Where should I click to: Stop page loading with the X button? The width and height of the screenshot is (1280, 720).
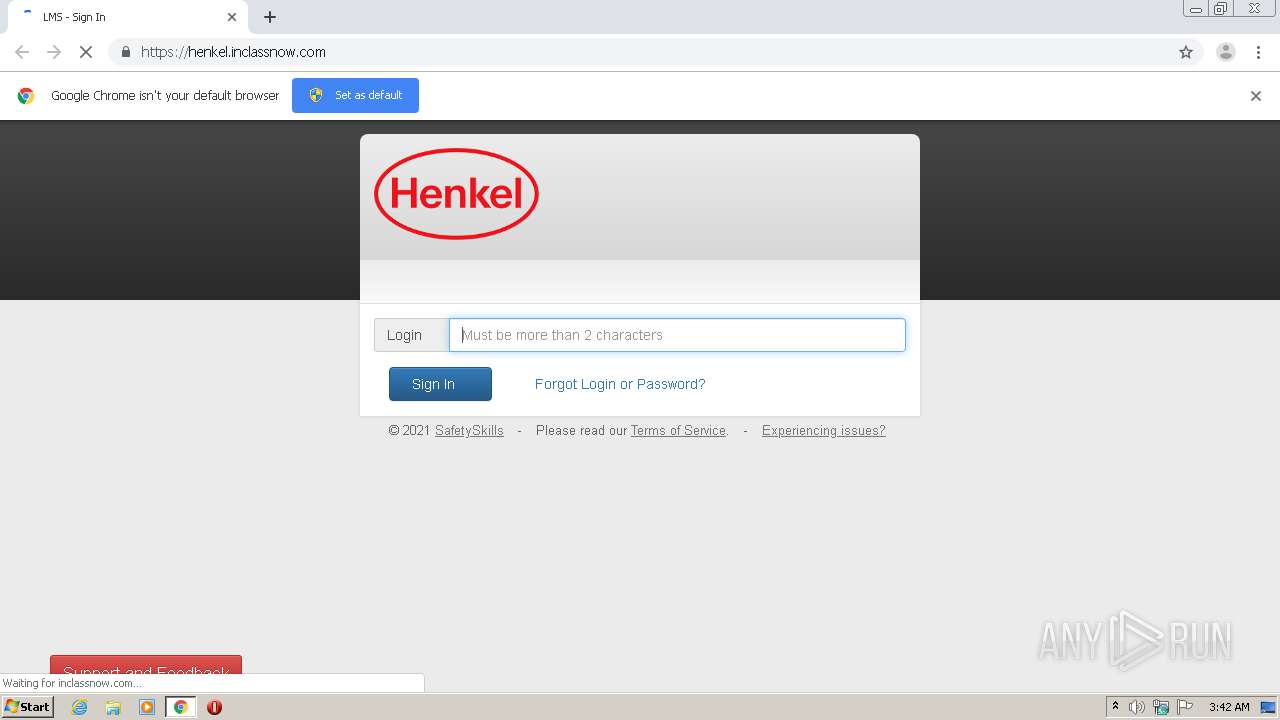(86, 52)
